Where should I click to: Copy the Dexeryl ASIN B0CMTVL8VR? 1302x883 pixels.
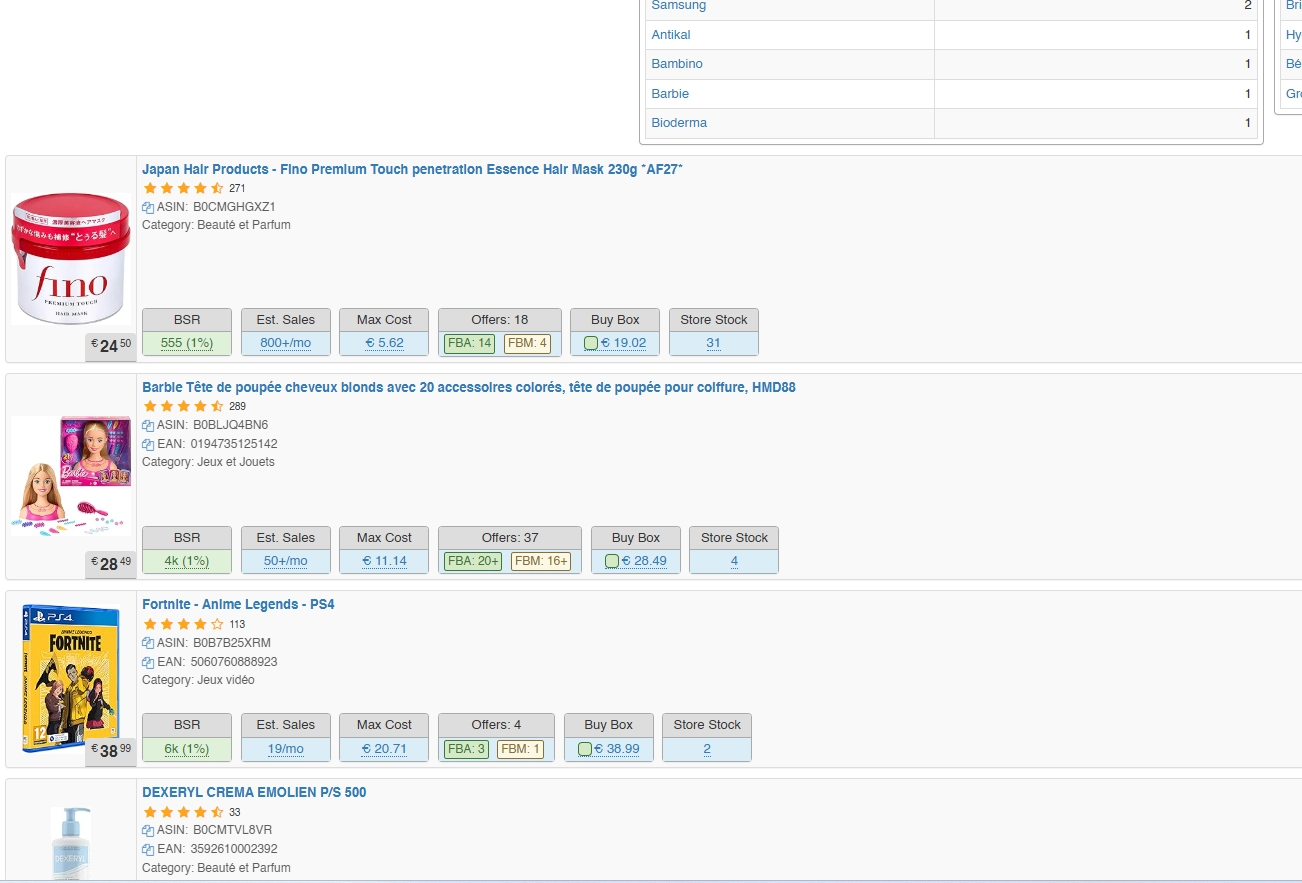pos(148,831)
